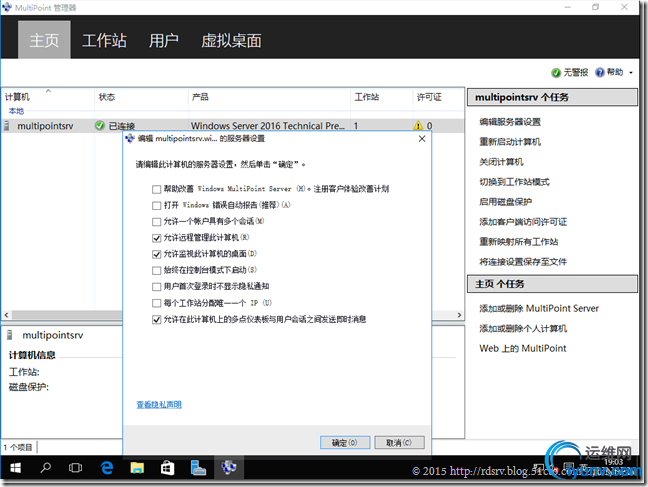
Task: Click the 帮助 question mark icon
Action: pos(599,72)
